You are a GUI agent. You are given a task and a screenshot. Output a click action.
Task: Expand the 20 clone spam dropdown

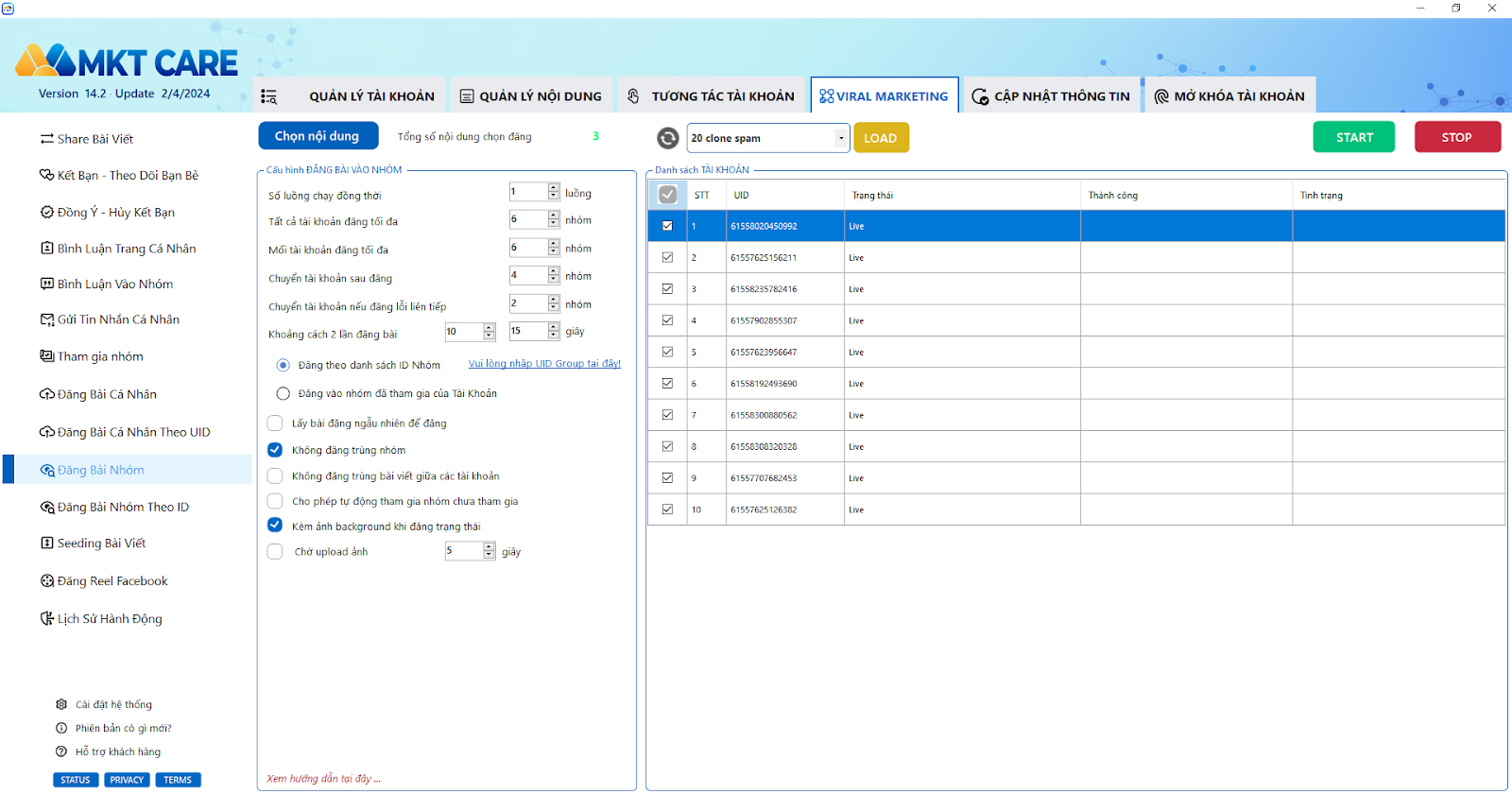[840, 138]
